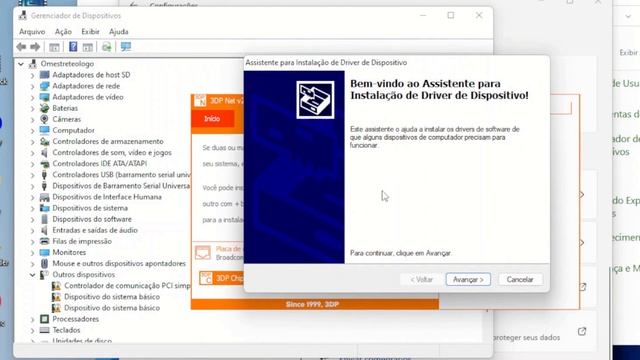Select Controladores USB tree item
This screenshot has width=640, height=360.
121,174
